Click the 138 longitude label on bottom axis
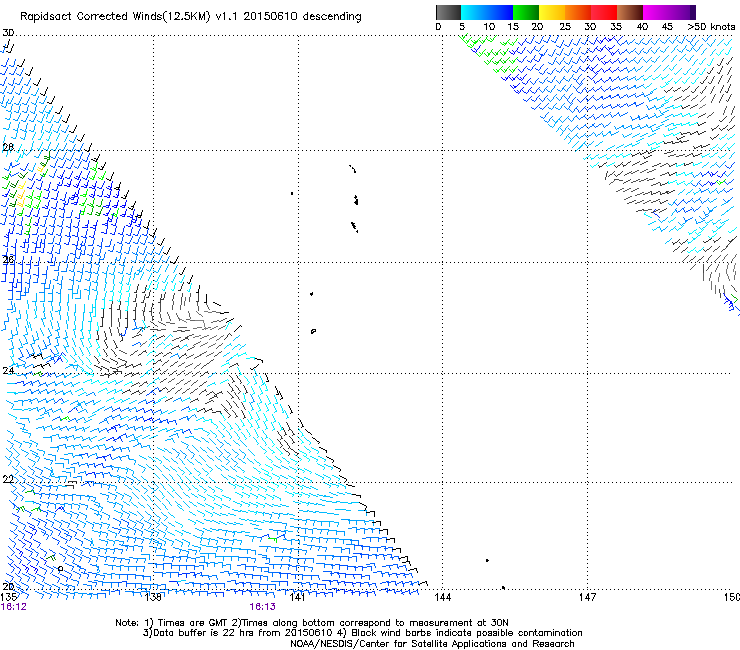This screenshot has height=650, width=740. click(x=153, y=597)
